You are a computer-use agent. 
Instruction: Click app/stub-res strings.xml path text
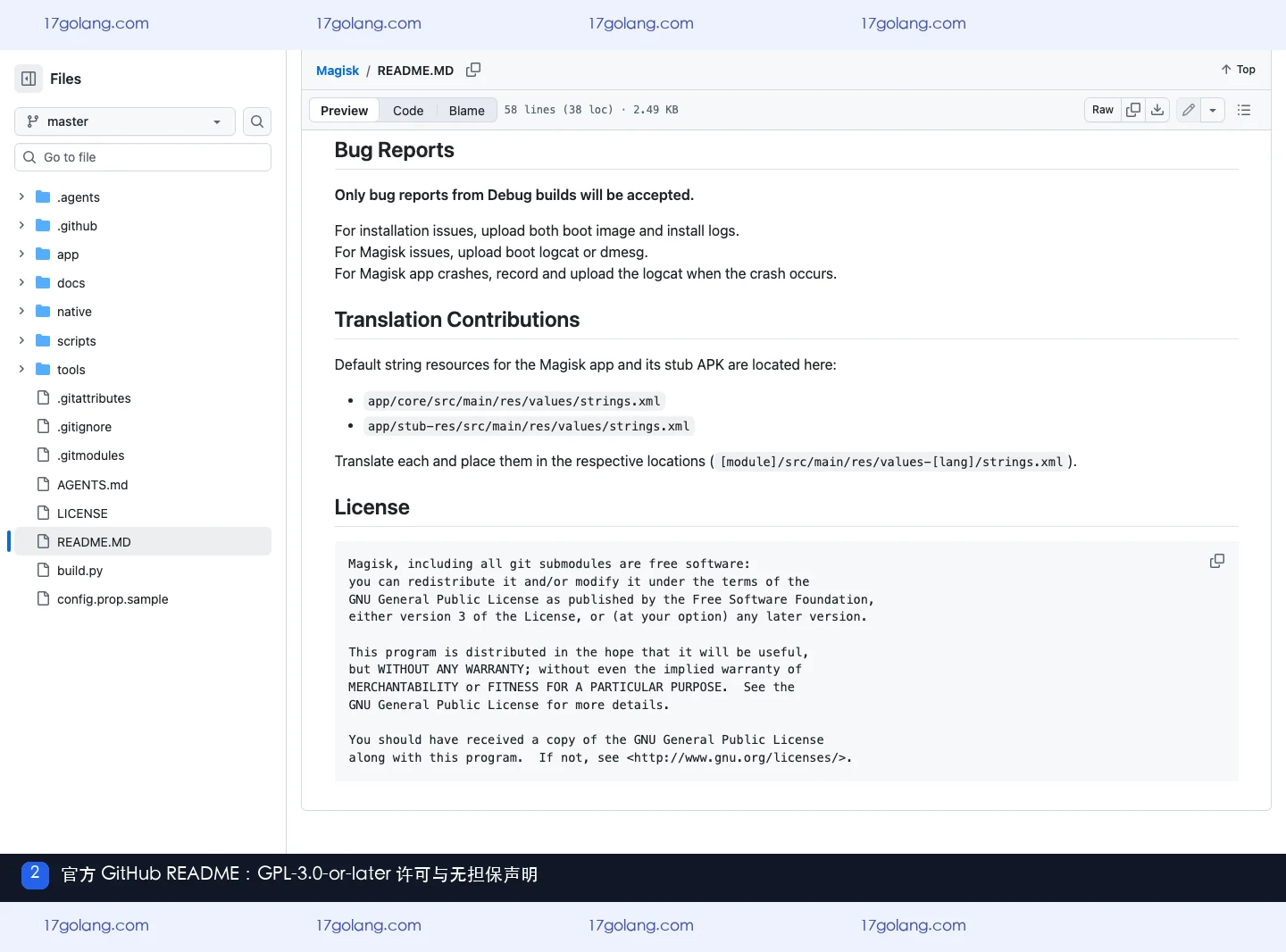[529, 426]
